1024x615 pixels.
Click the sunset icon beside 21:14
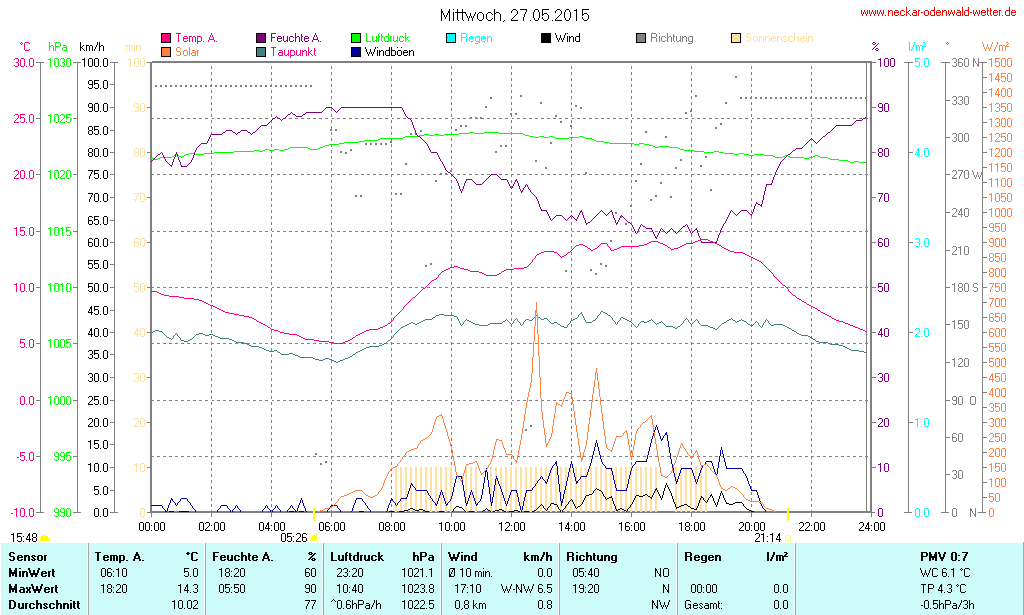[788, 537]
